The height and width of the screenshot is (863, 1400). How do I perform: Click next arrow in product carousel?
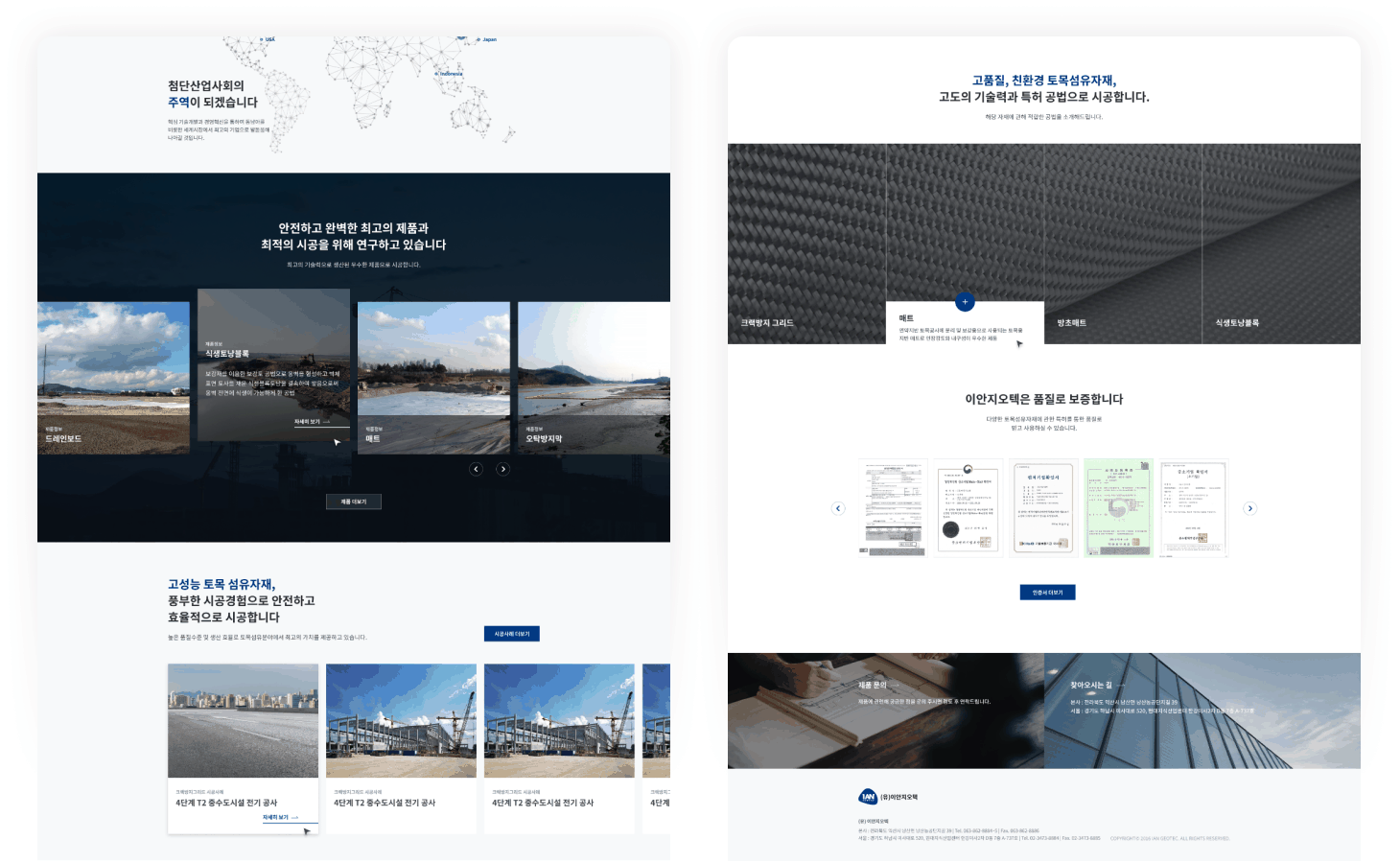[x=503, y=469]
